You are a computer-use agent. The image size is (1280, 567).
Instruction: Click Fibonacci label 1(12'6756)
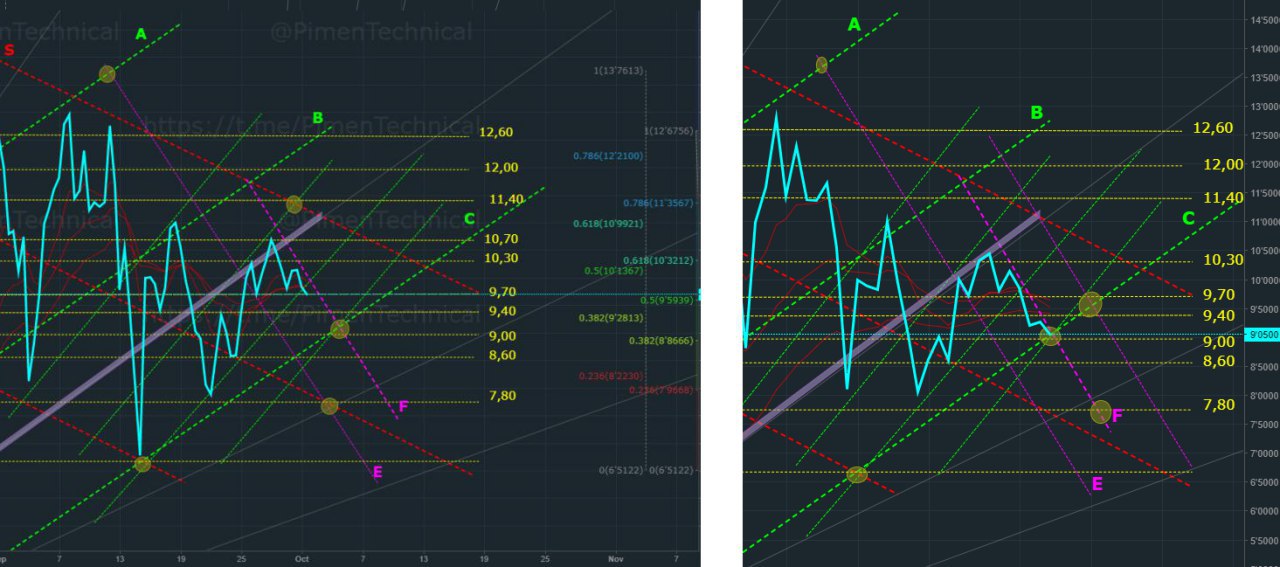pyautogui.click(x=671, y=130)
